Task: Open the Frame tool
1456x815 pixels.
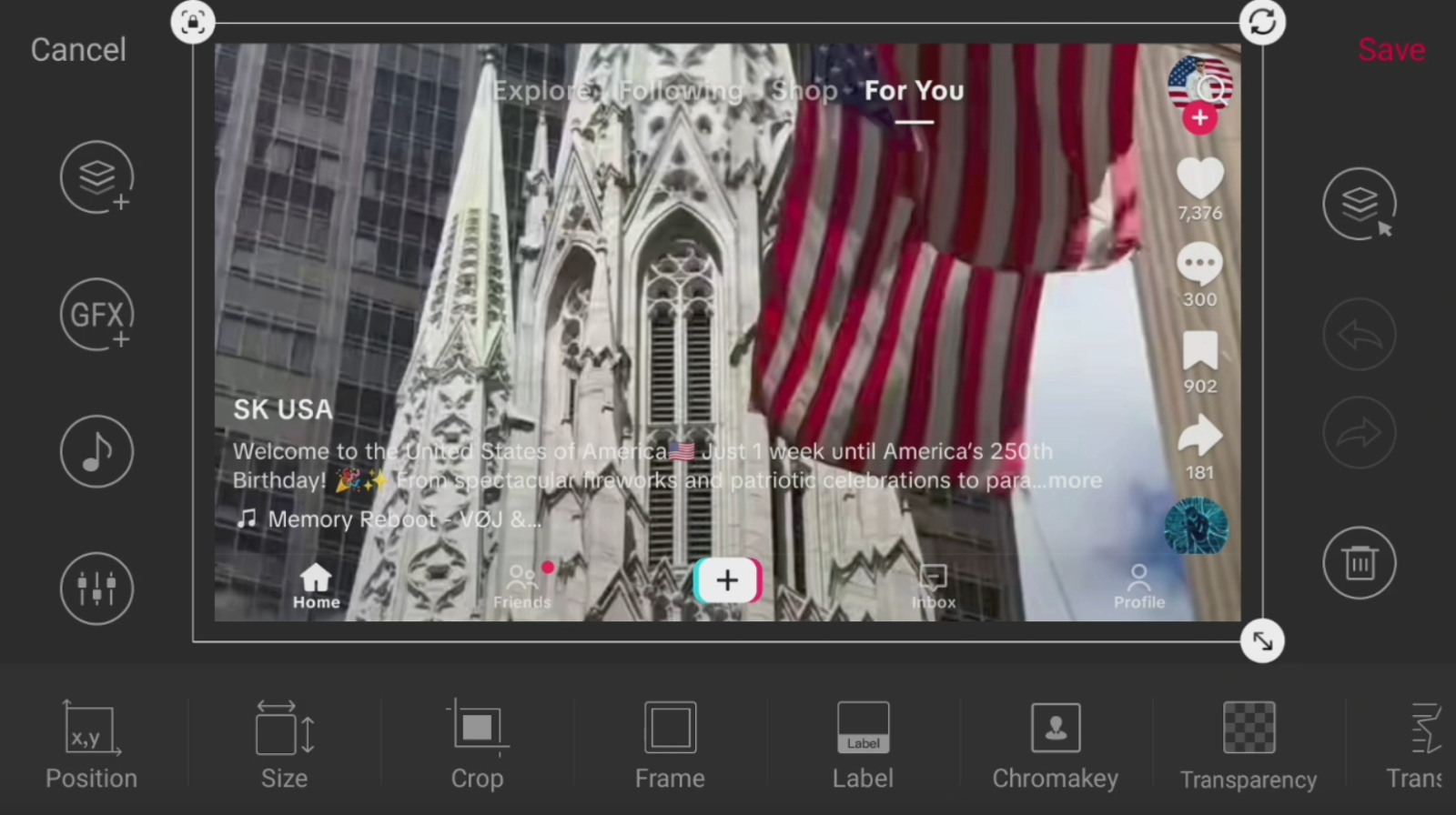Action: (670, 746)
